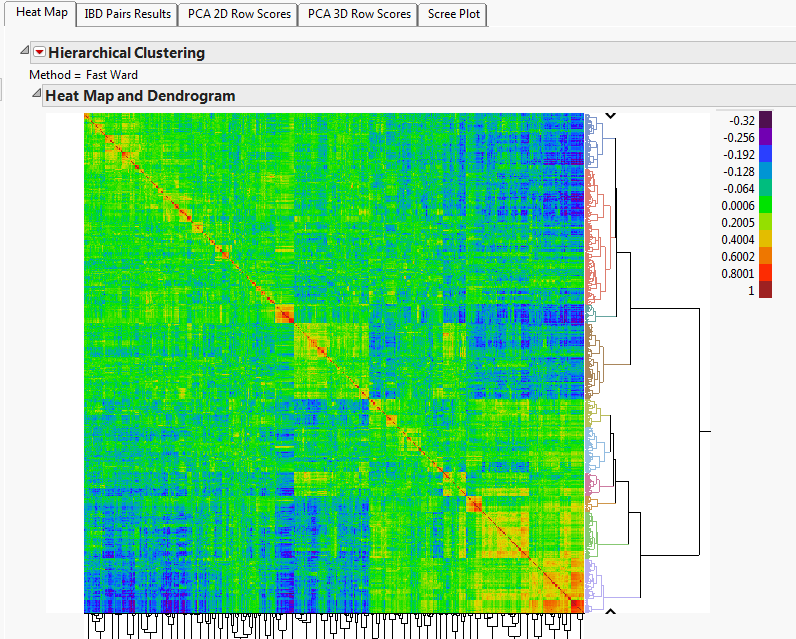
Task: Select the 0.8001 red legend swatch
Action: click(x=765, y=273)
